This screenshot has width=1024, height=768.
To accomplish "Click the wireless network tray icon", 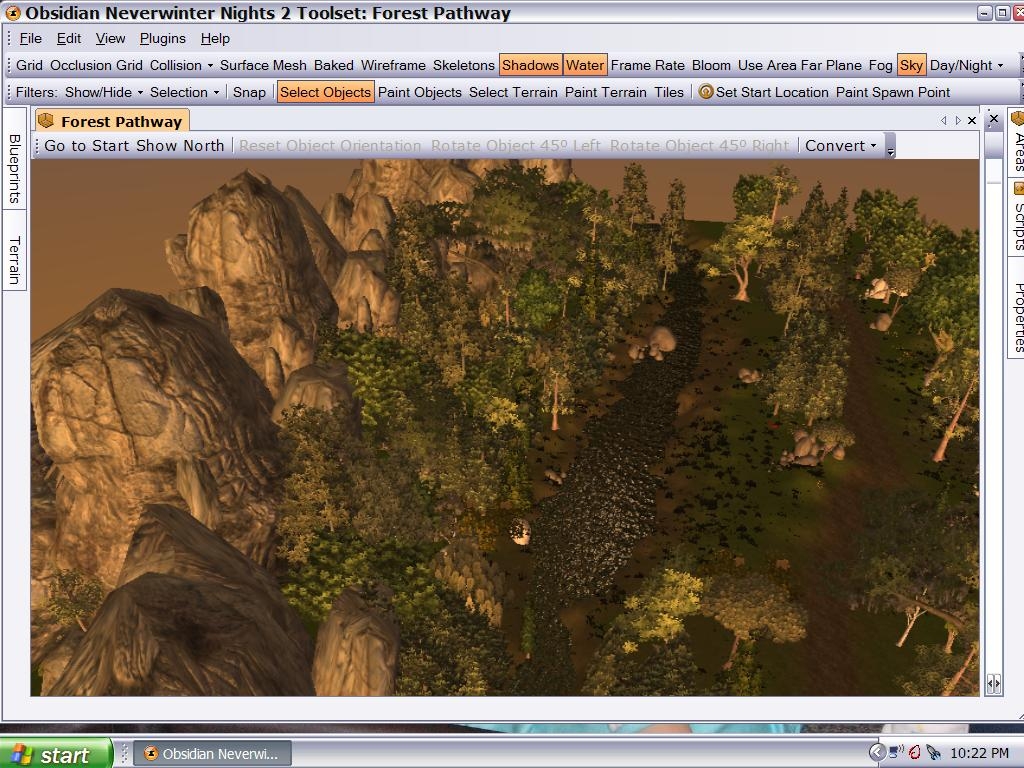I will (x=896, y=753).
